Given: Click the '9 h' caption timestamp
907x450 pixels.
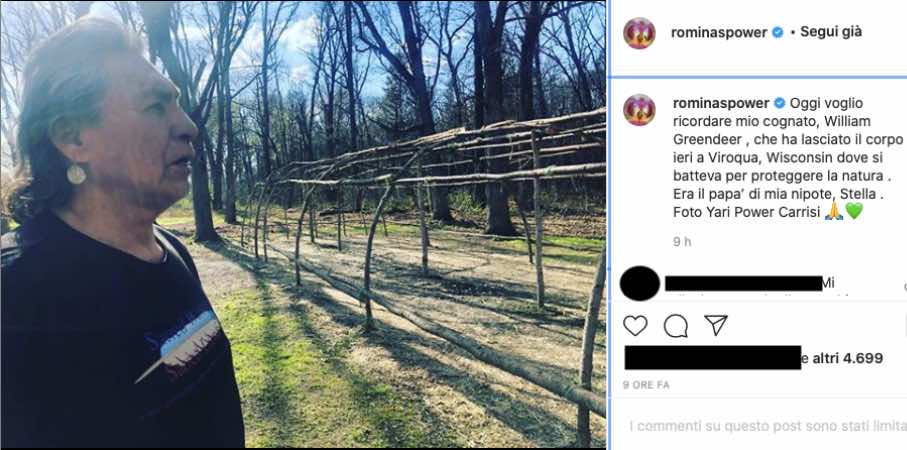Looking at the screenshot, I should 682,242.
